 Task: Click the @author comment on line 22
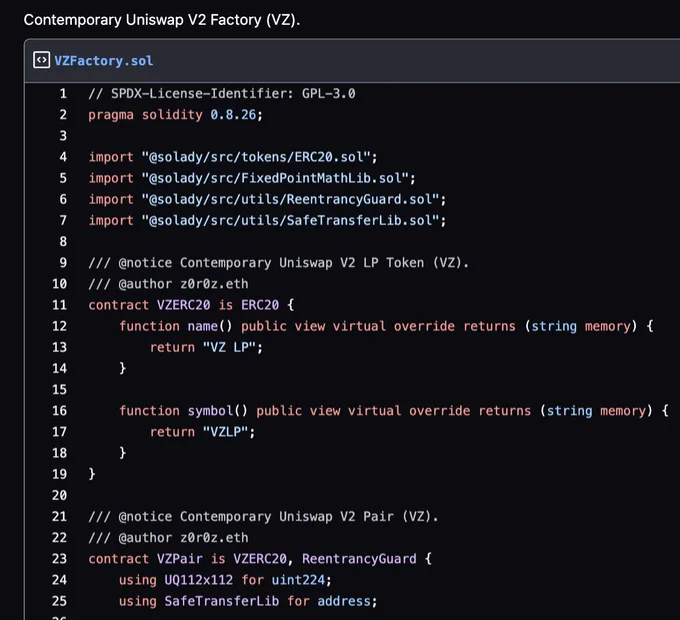click(168, 538)
